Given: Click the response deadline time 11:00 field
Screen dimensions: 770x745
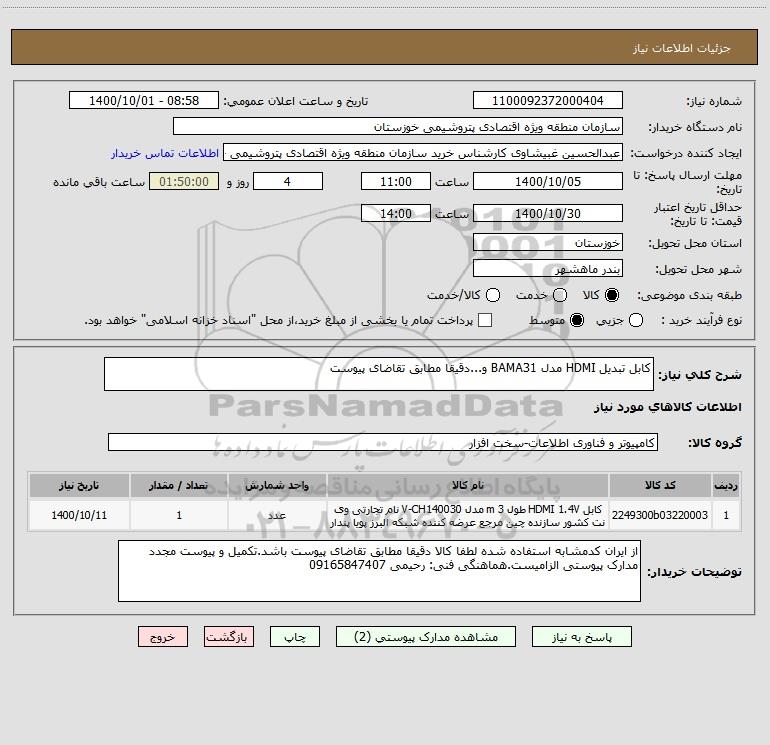Looking at the screenshot, I should coord(396,182).
